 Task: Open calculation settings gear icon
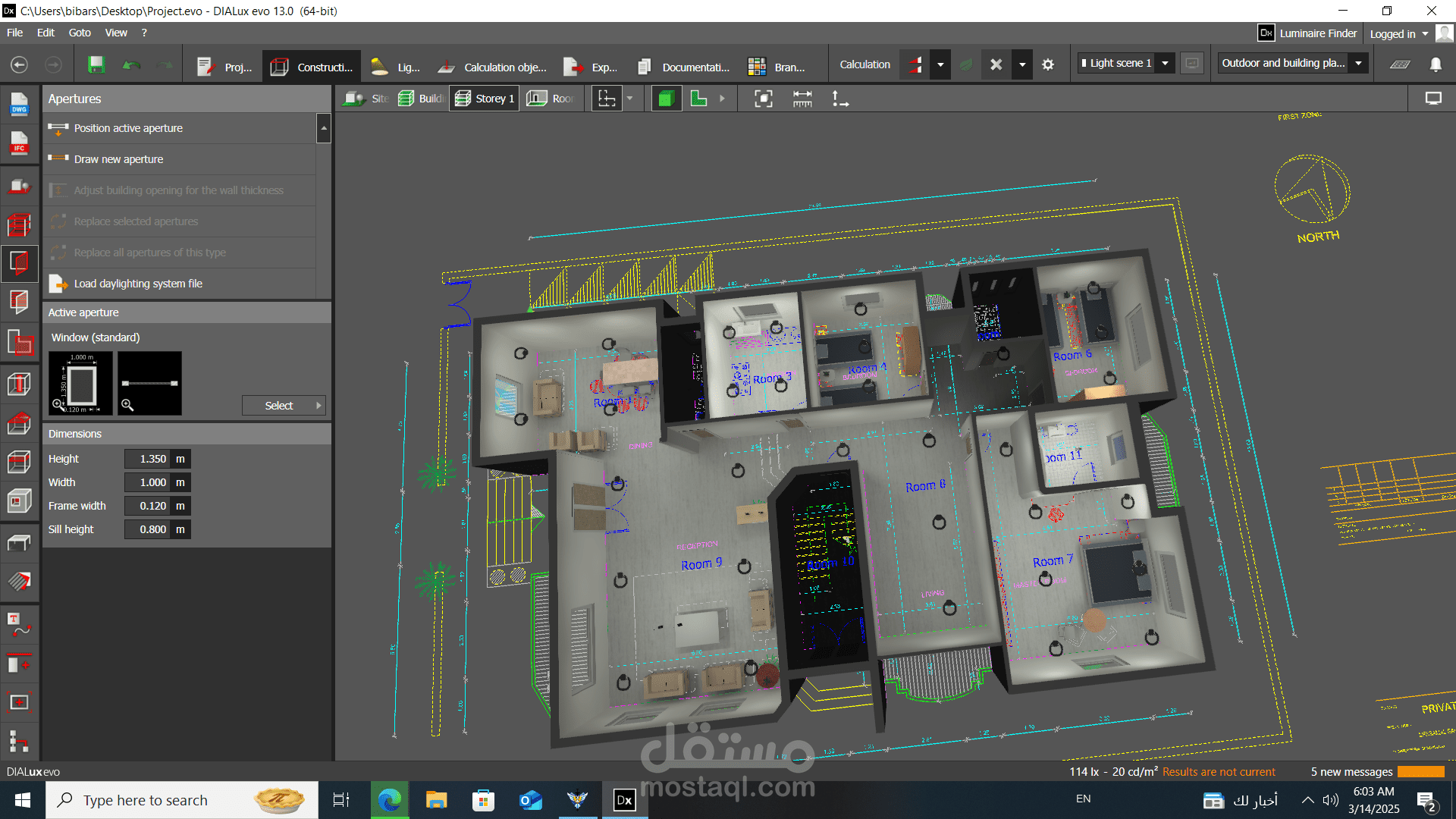[x=1048, y=64]
